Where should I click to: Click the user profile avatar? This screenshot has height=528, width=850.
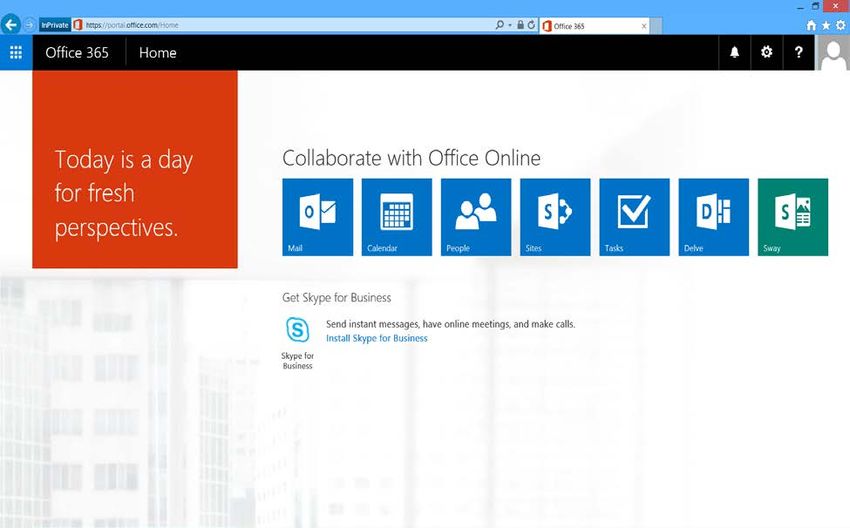pyautogui.click(x=833, y=53)
